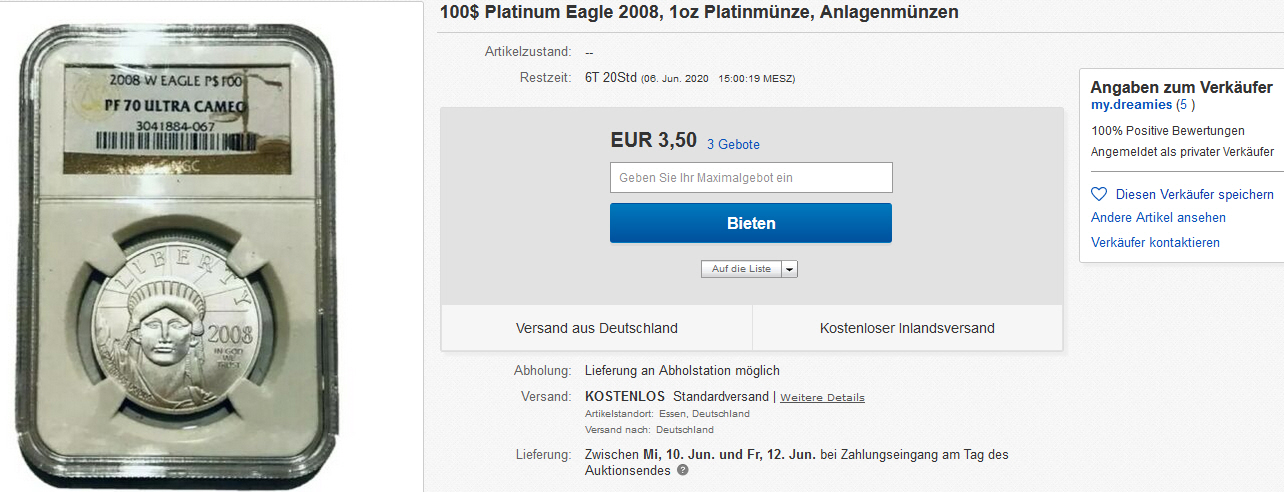Screen dimensions: 1284x492
Task: Focus the maximum bid input field
Action: pyautogui.click(x=751, y=178)
